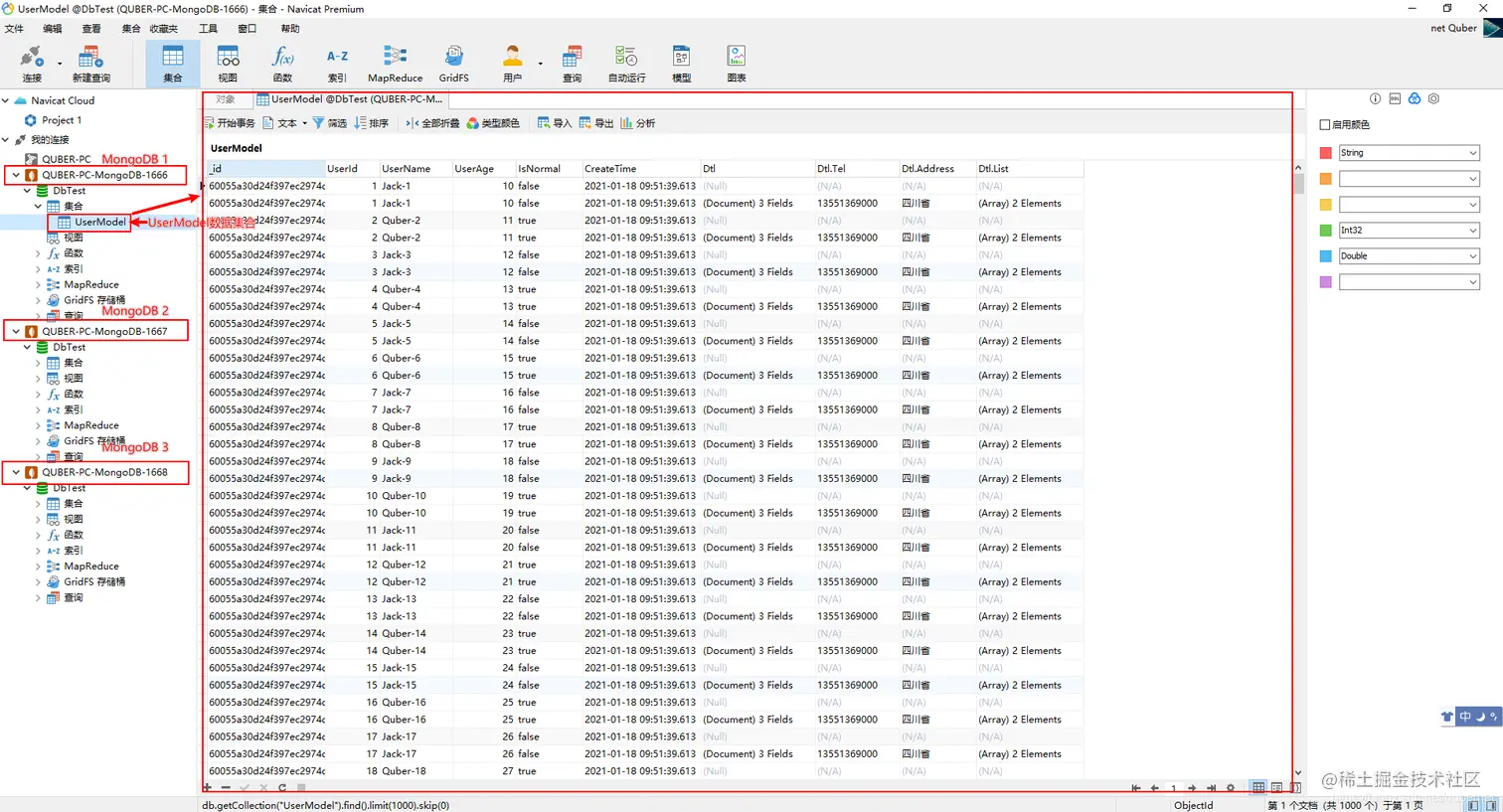Click the red String color swatch
Viewport: 1503px width, 812px height.
click(1325, 153)
